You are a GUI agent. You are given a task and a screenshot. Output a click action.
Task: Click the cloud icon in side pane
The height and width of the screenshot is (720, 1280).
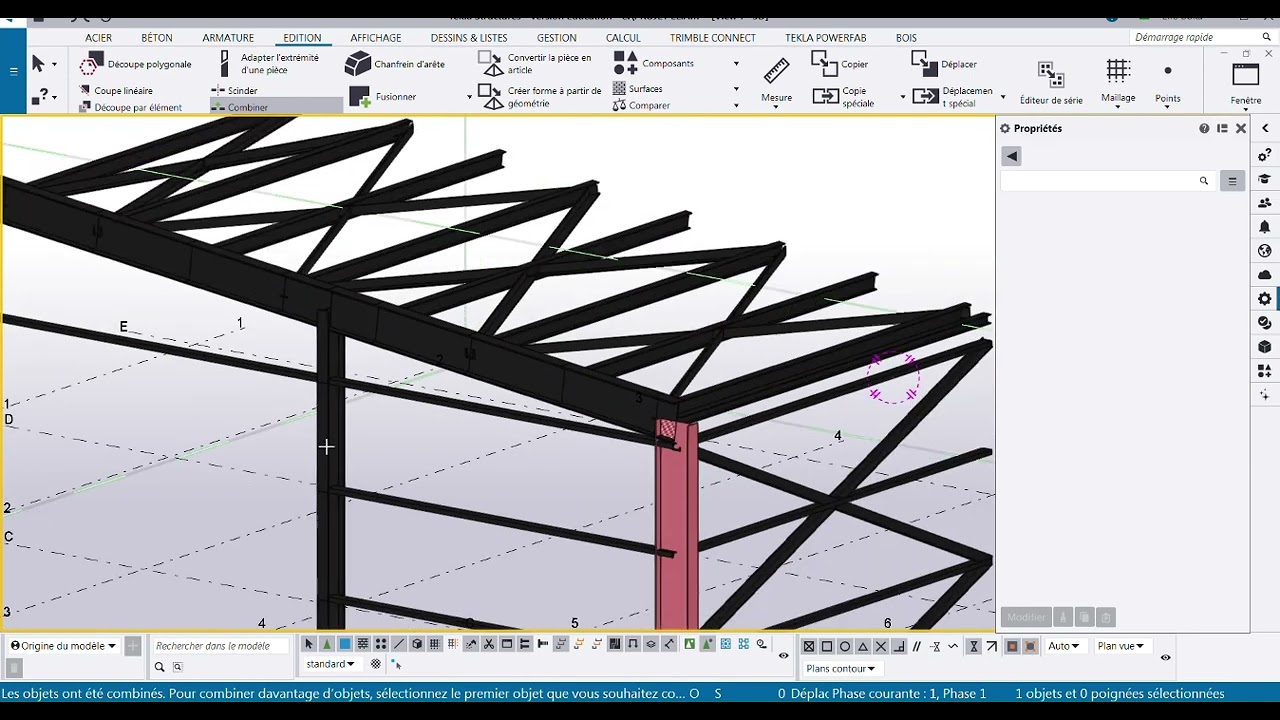point(1265,275)
